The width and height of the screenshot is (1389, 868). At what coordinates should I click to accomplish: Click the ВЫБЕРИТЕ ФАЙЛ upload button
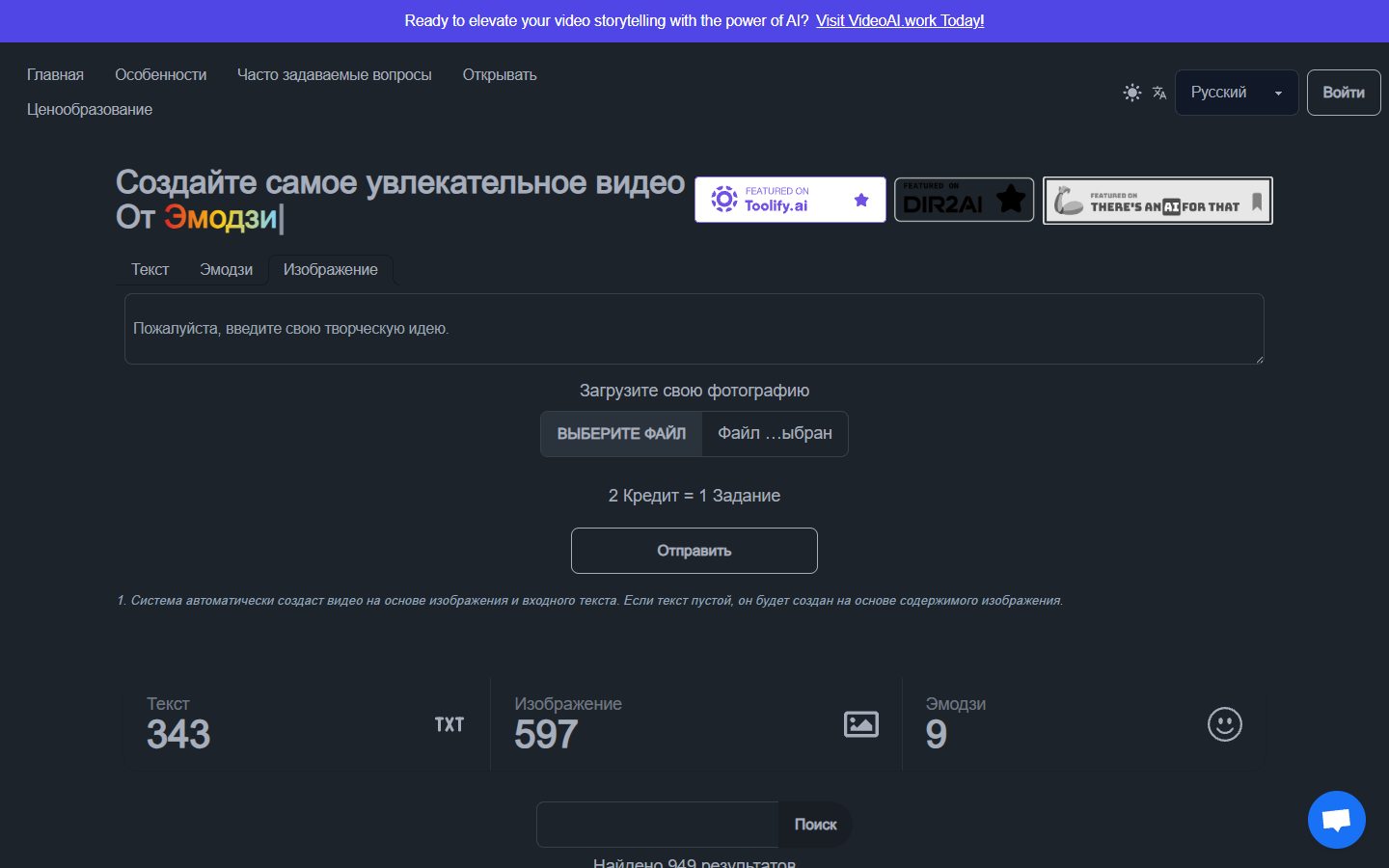pos(621,434)
